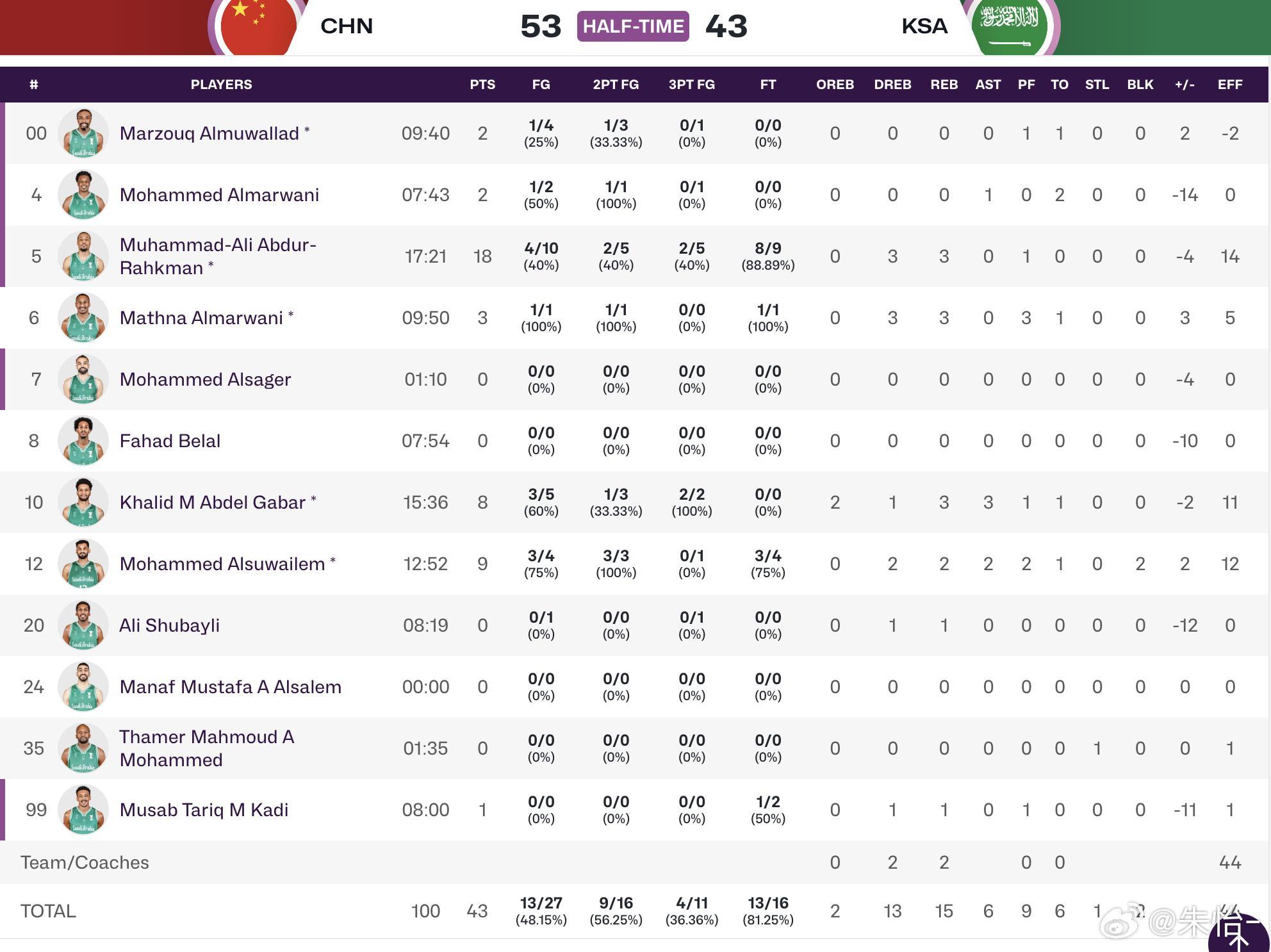Click Abdur-Rahkman's 17:21 minutes cell
Screen dimensions: 1271x952
(425, 256)
